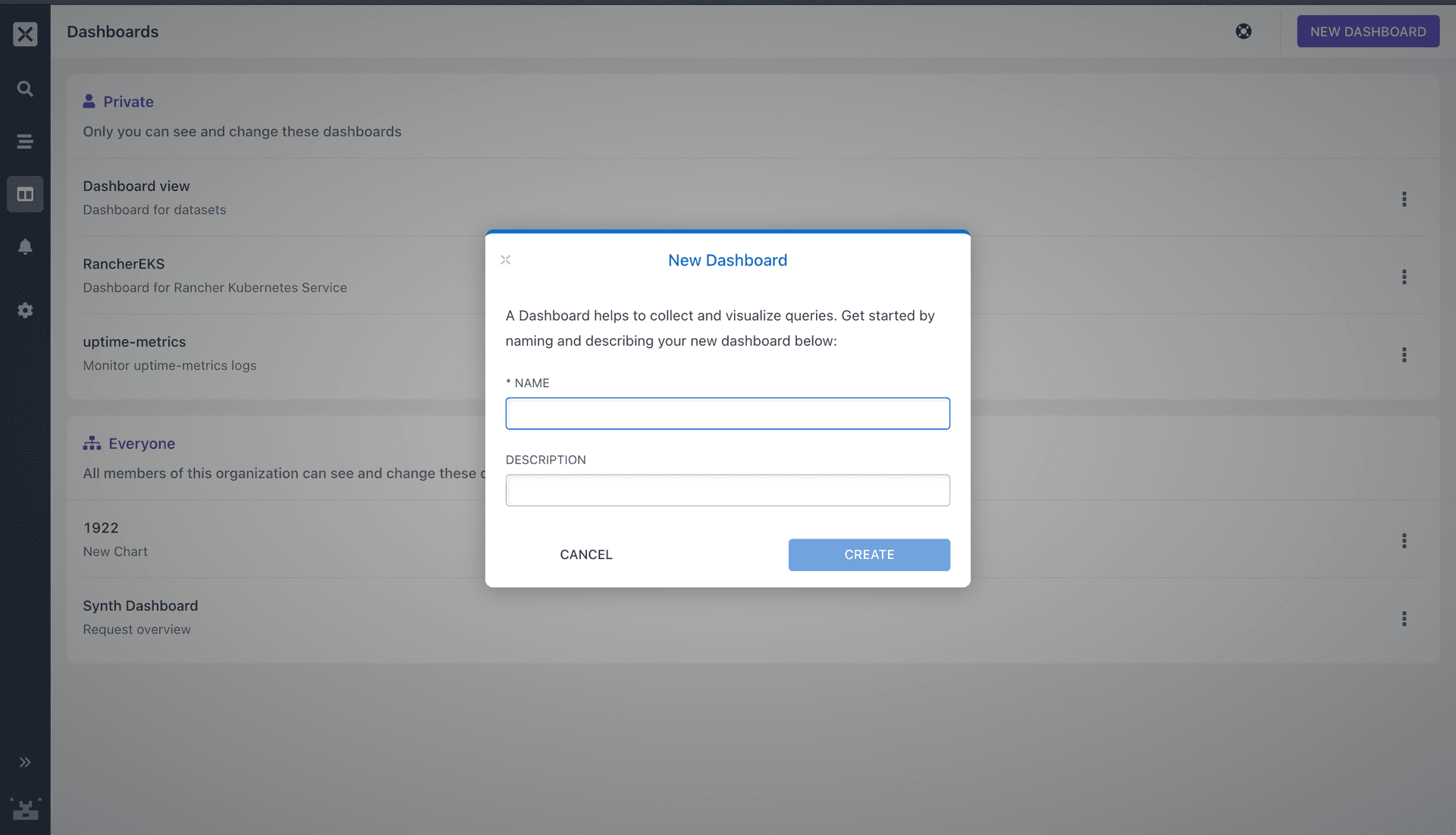This screenshot has width=1456, height=835.
Task: Open the stream list icon in sidebar
Action: (x=25, y=142)
